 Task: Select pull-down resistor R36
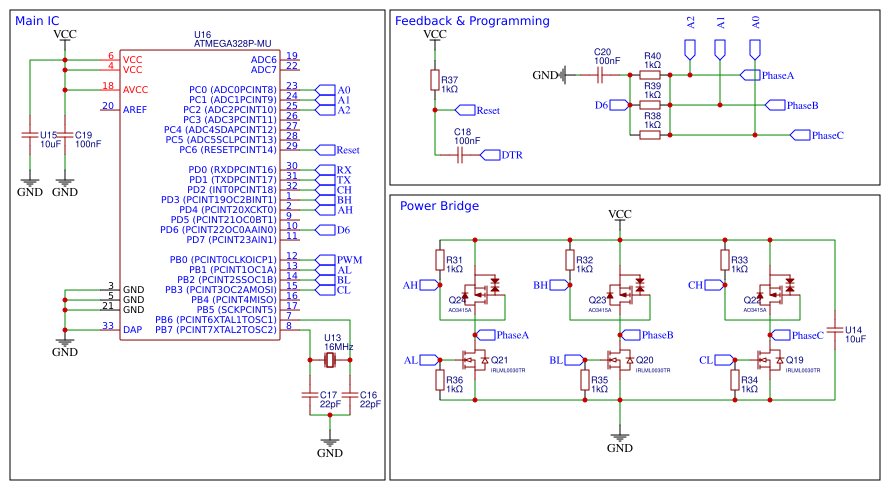(440, 380)
